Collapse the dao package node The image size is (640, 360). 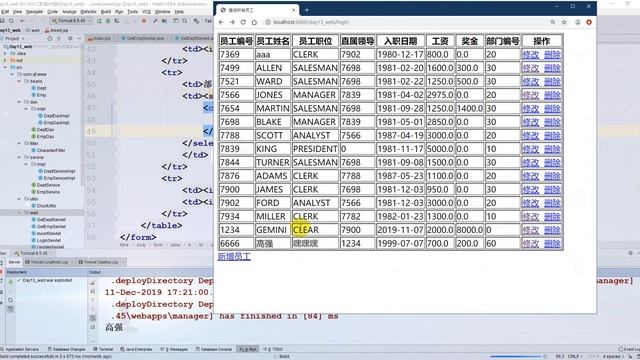19,102
